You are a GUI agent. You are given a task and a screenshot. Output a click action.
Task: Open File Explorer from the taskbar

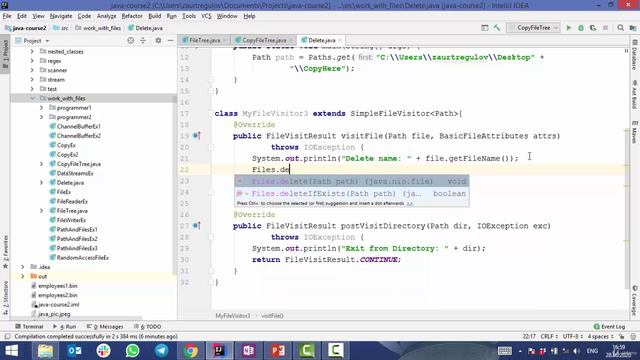pos(45,351)
